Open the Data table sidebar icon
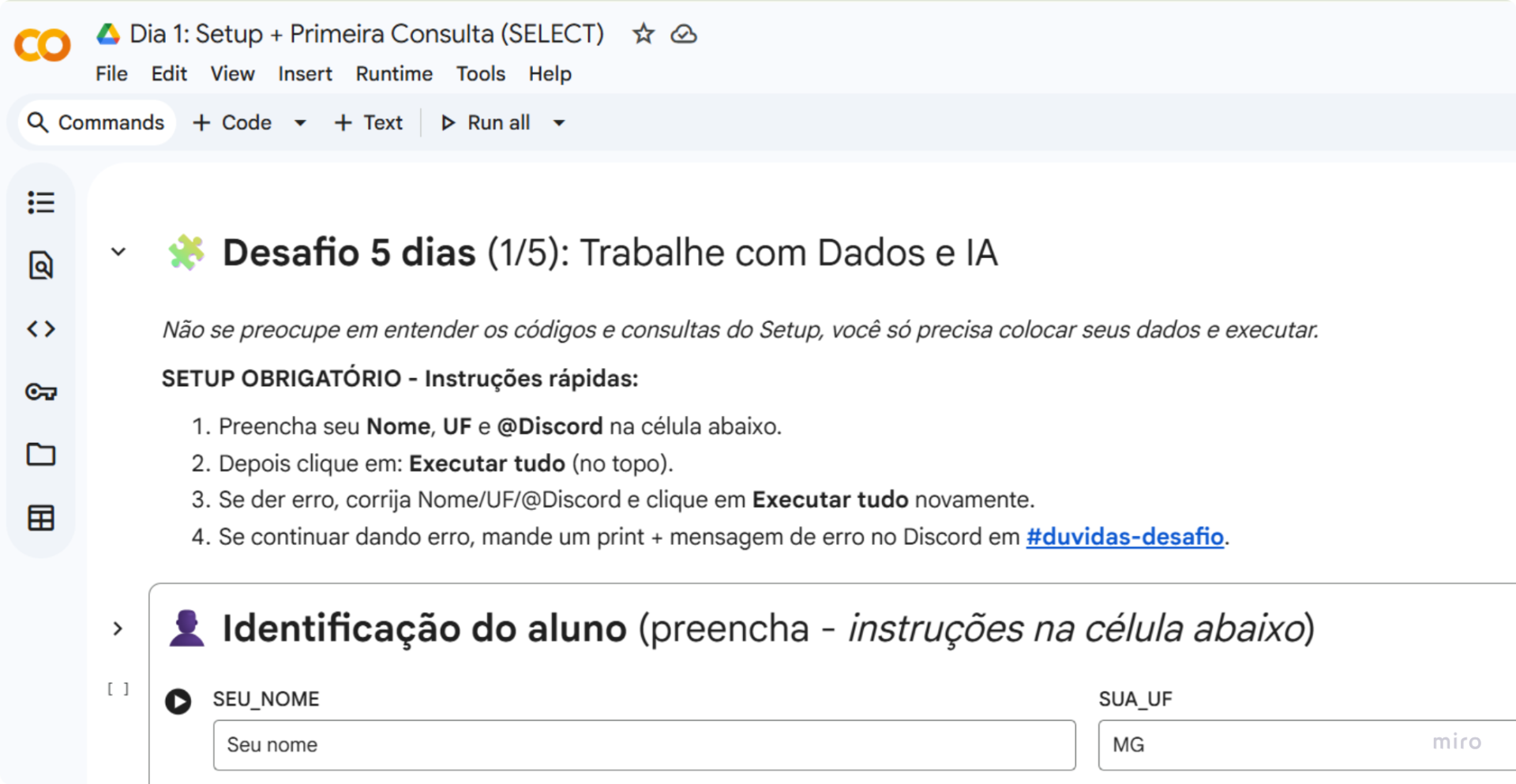 pos(41,518)
